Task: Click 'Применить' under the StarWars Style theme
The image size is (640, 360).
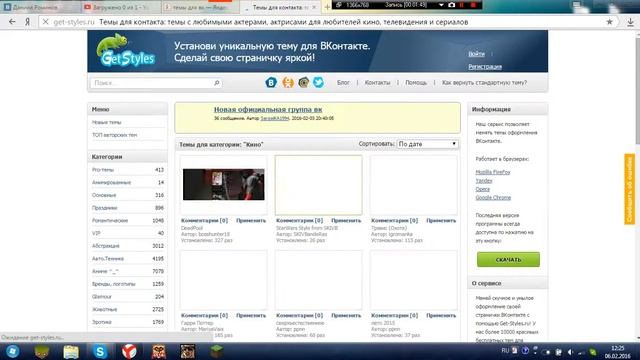Action: click(346, 220)
